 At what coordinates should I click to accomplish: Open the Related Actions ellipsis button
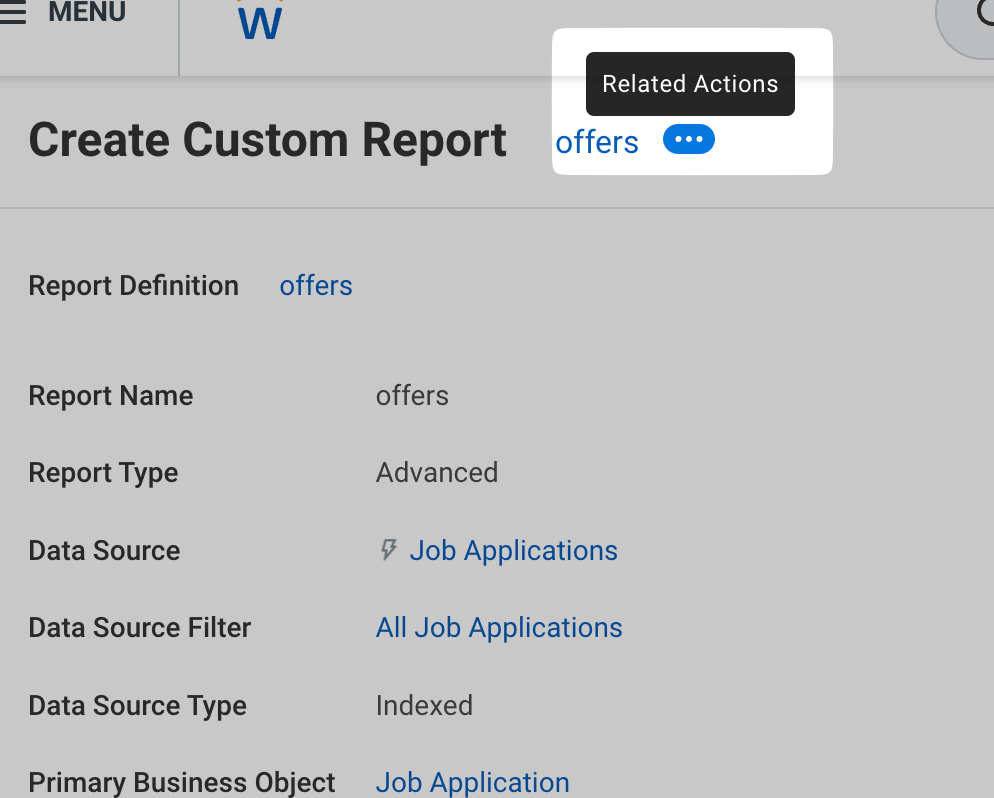pos(689,140)
